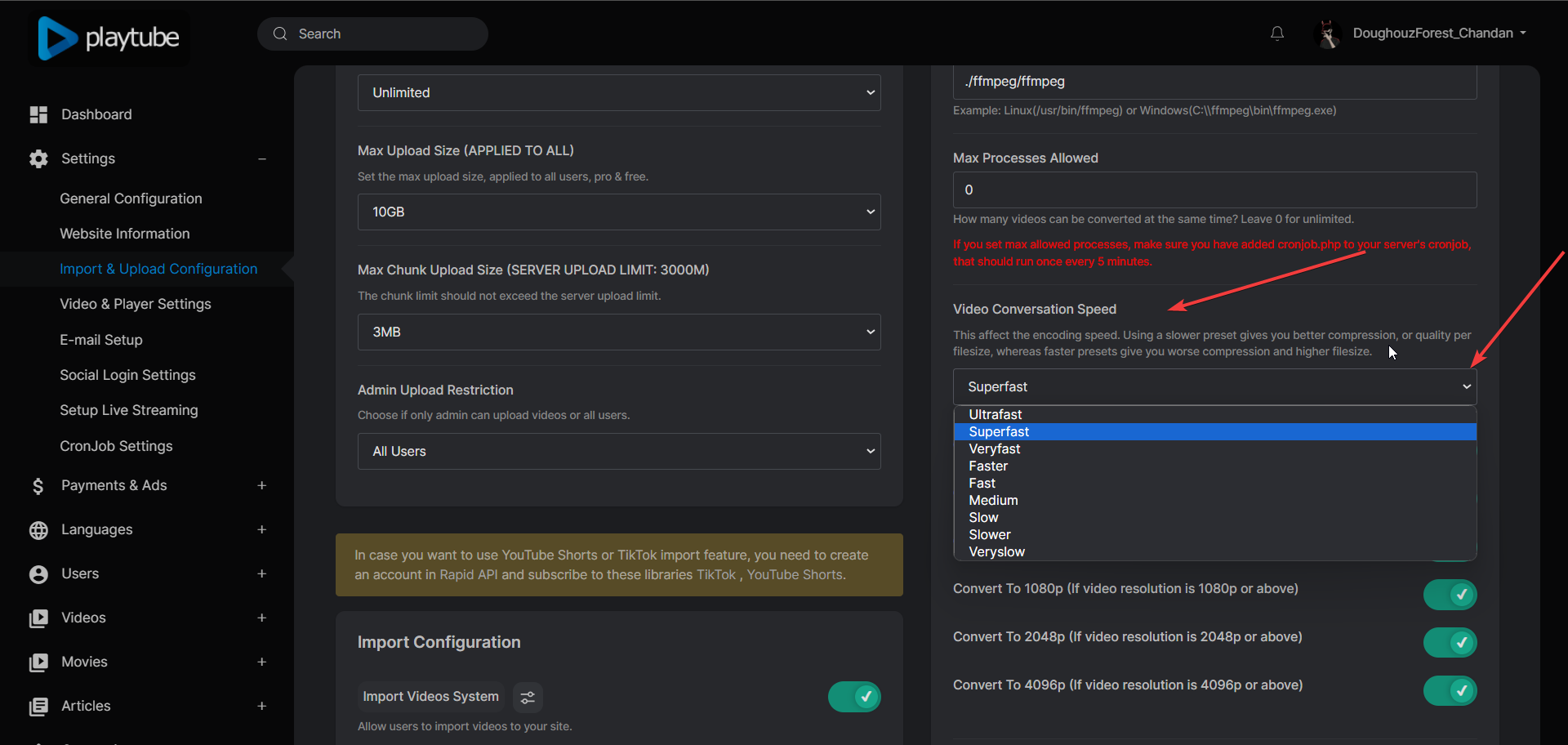Click the Settings gear icon

[38, 159]
